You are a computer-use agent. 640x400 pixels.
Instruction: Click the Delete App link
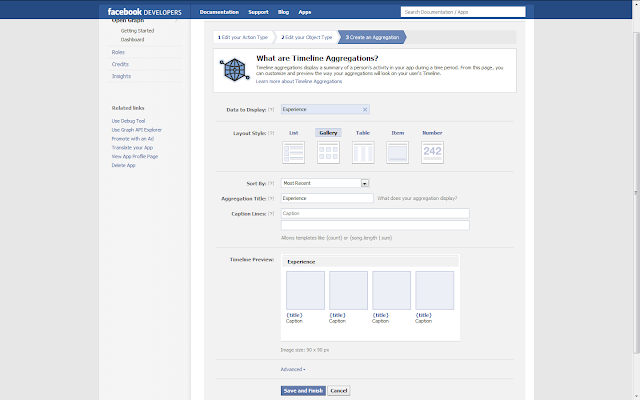pyautogui.click(x=123, y=165)
